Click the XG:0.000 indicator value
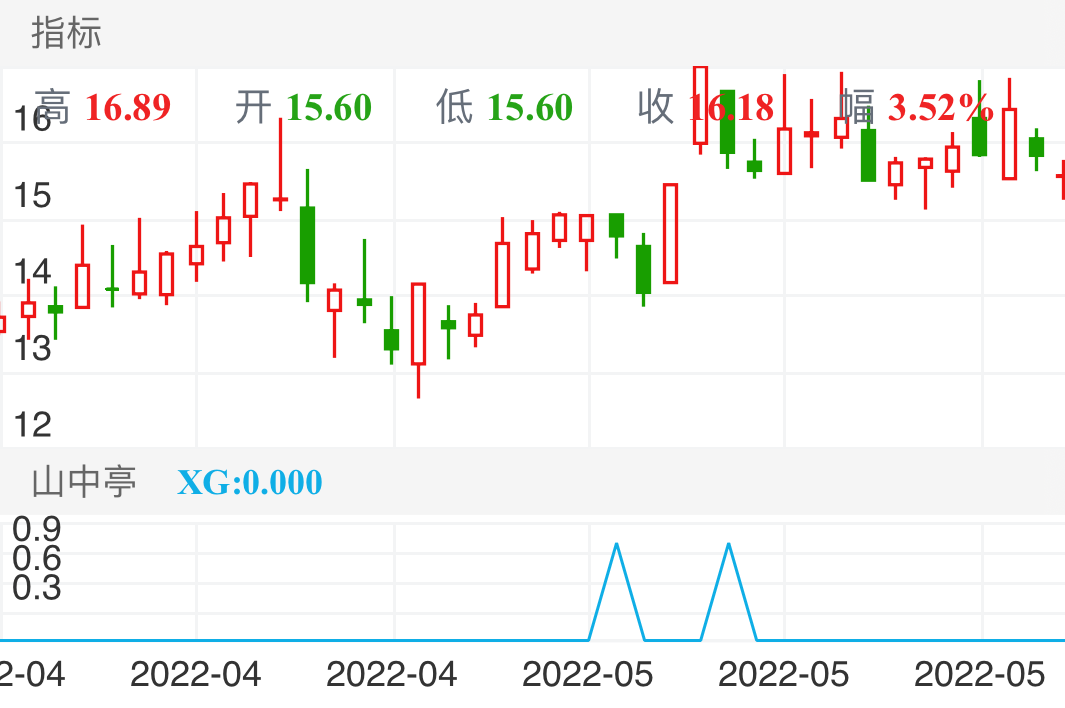The image size is (1065, 708). (250, 483)
